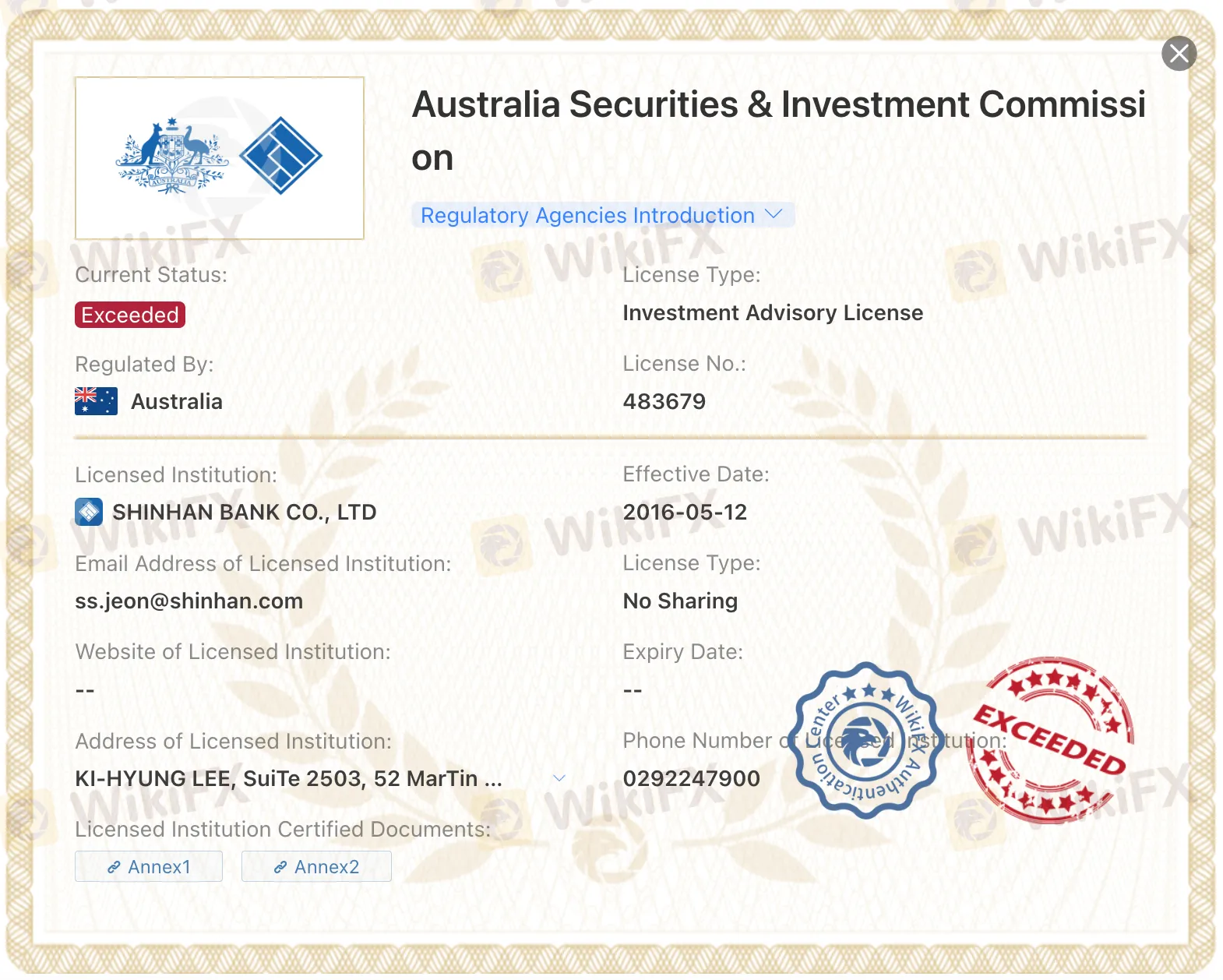
Task: Click the link icon beside Annex2
Action: click(280, 867)
